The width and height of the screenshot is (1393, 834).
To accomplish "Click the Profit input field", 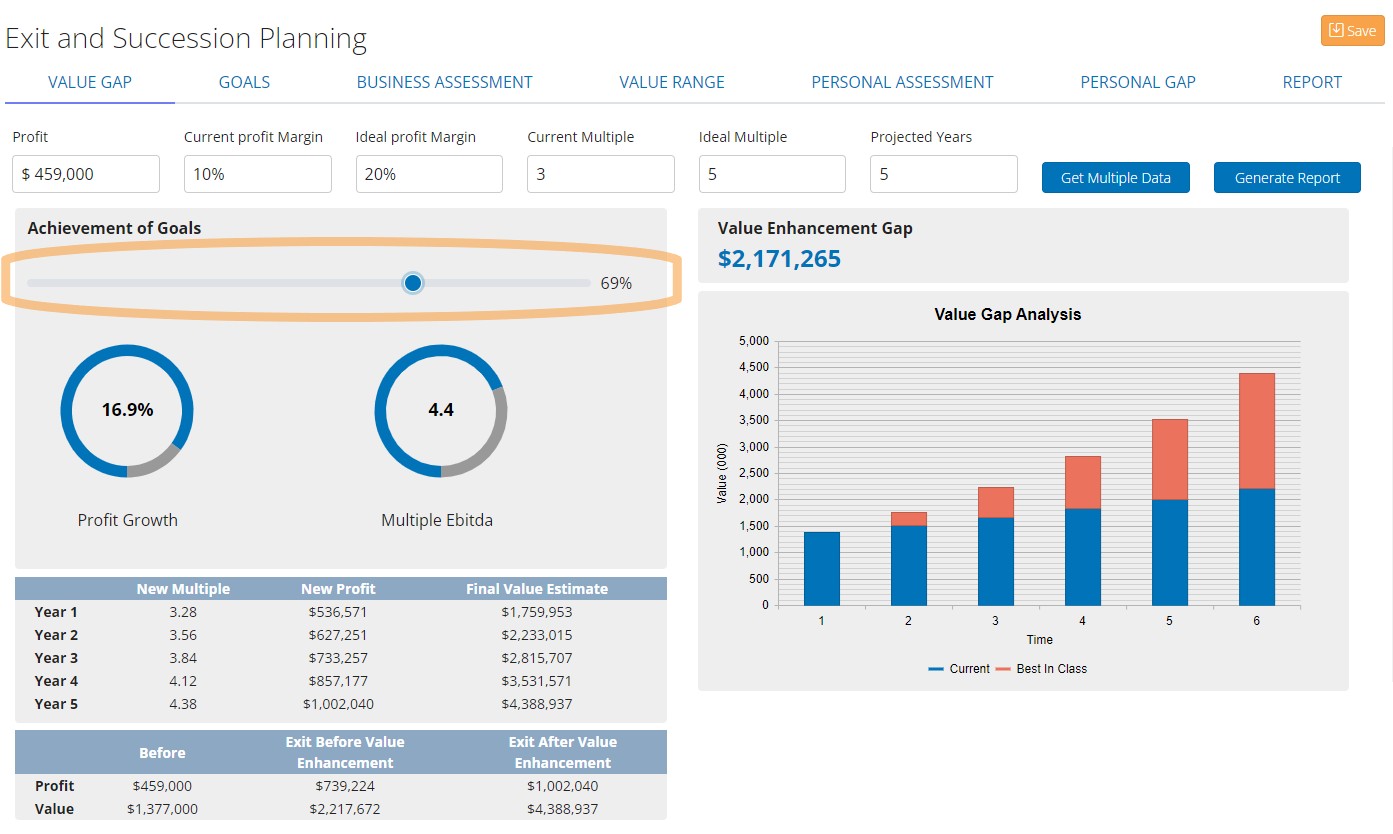I will pyautogui.click(x=86, y=174).
